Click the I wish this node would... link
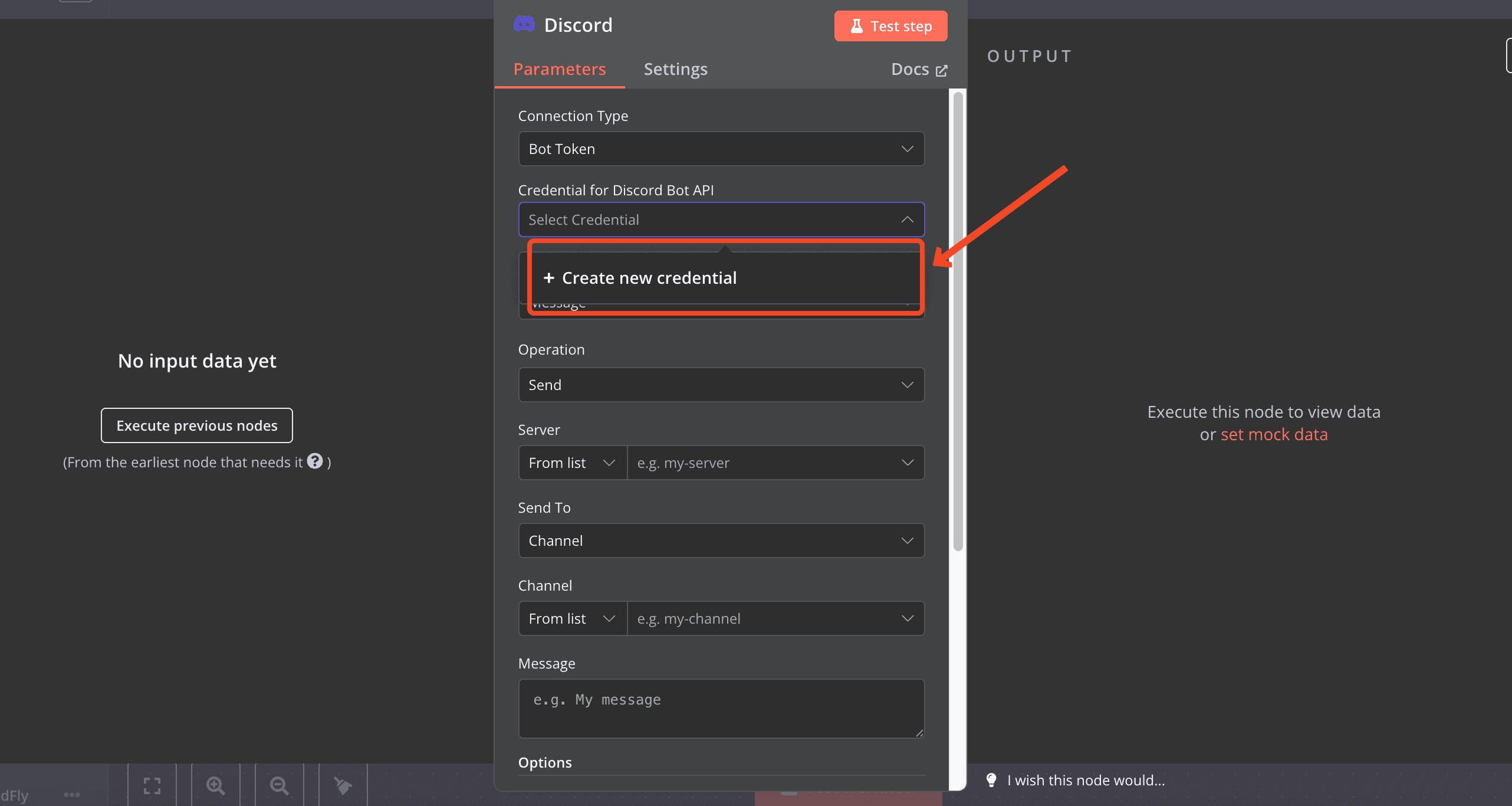Viewport: 1512px width, 806px height. click(x=1086, y=780)
